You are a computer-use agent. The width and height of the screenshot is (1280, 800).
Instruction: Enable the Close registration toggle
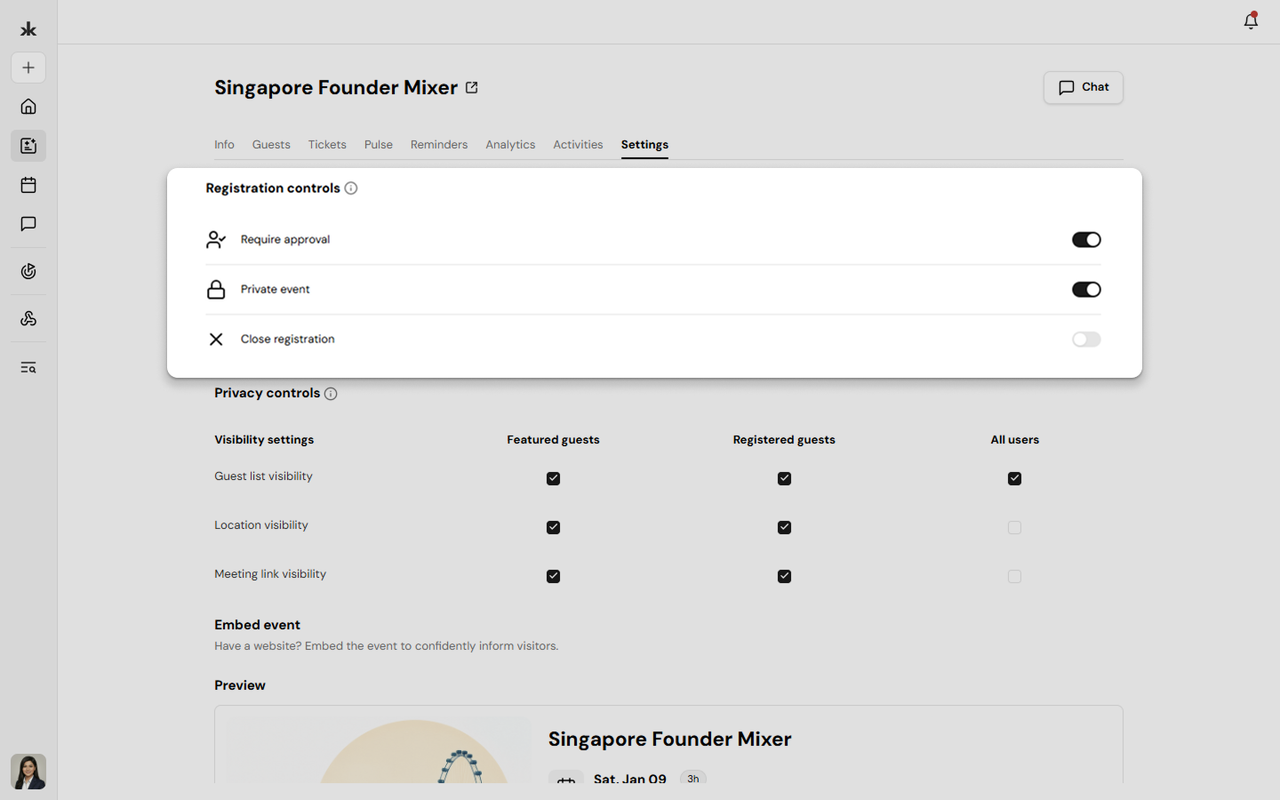tap(1086, 340)
